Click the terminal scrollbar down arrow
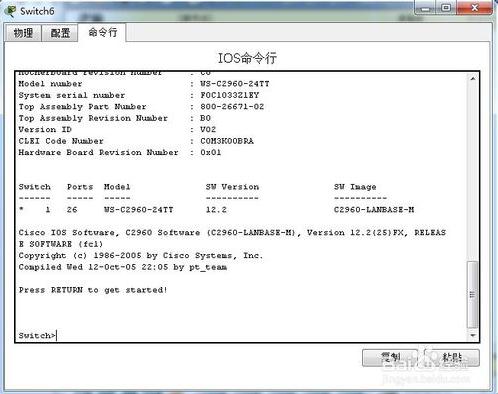Screen dimensions: 498x394 [x=473, y=335]
